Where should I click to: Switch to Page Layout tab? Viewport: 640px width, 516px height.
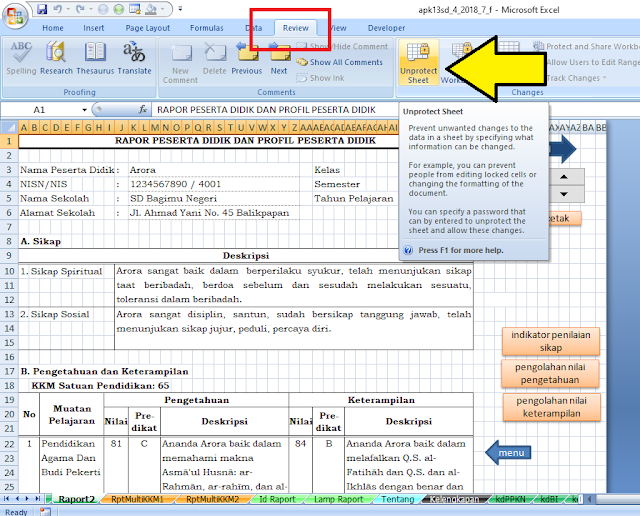[x=147, y=28]
